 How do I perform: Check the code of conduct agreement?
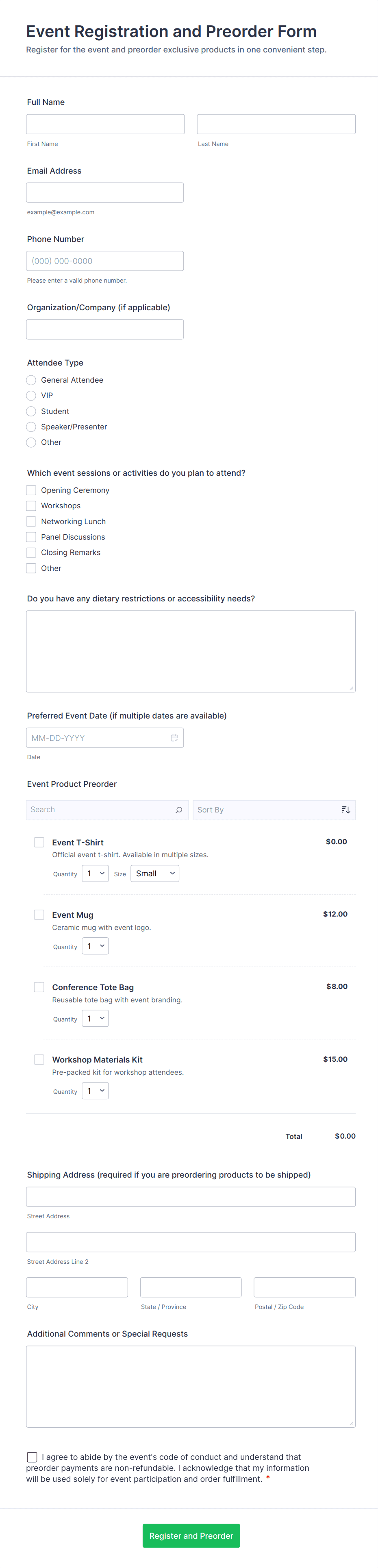tap(32, 1457)
